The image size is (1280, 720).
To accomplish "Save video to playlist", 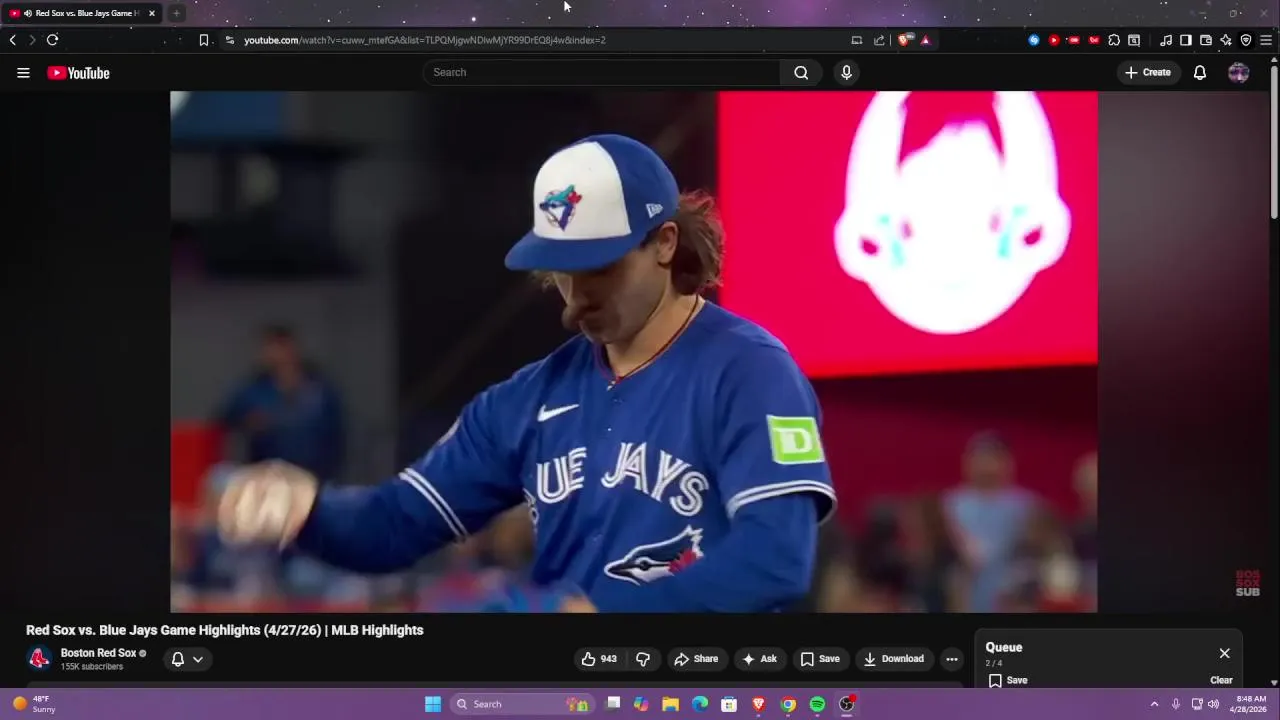I will pyautogui.click(x=820, y=658).
